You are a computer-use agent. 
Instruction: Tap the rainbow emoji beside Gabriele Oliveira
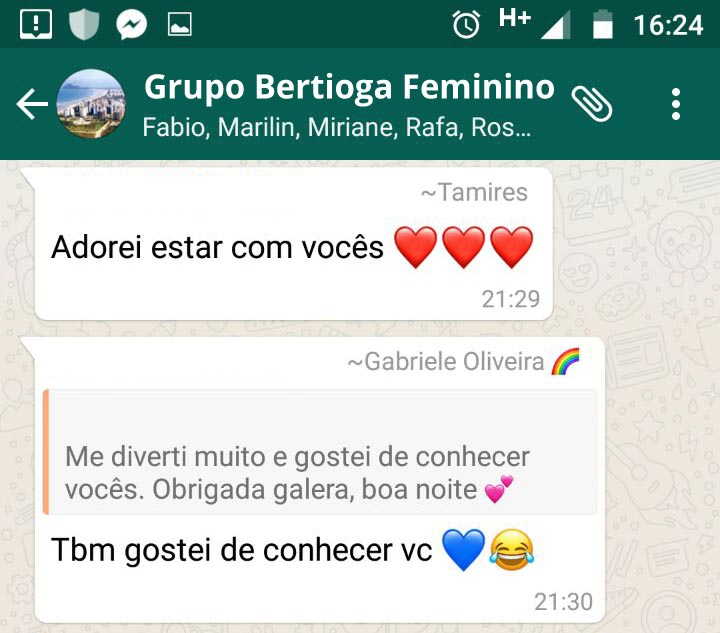click(x=565, y=361)
